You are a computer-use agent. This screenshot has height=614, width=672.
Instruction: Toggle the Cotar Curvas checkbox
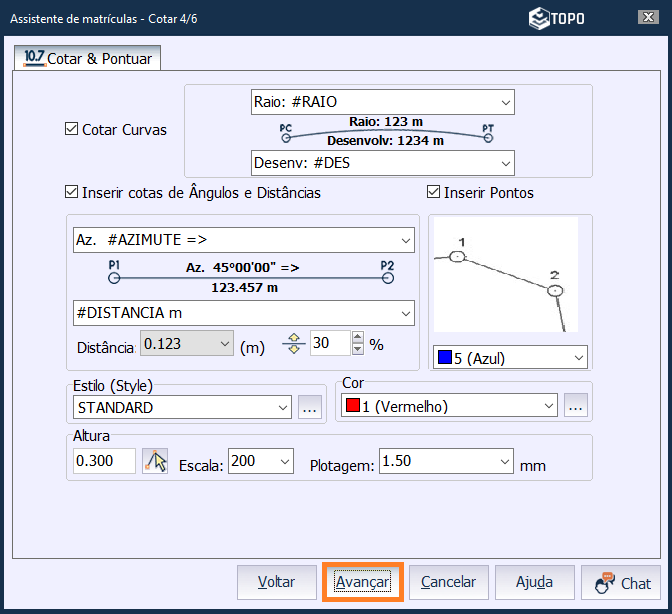click(71, 130)
